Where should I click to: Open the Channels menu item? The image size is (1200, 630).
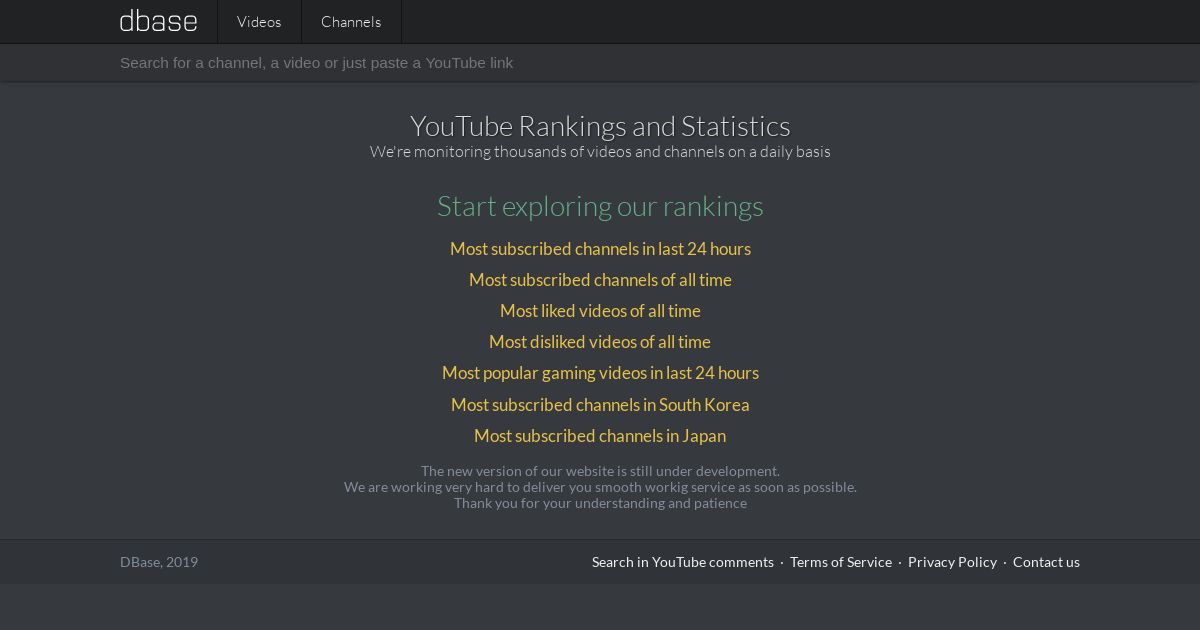(x=351, y=21)
